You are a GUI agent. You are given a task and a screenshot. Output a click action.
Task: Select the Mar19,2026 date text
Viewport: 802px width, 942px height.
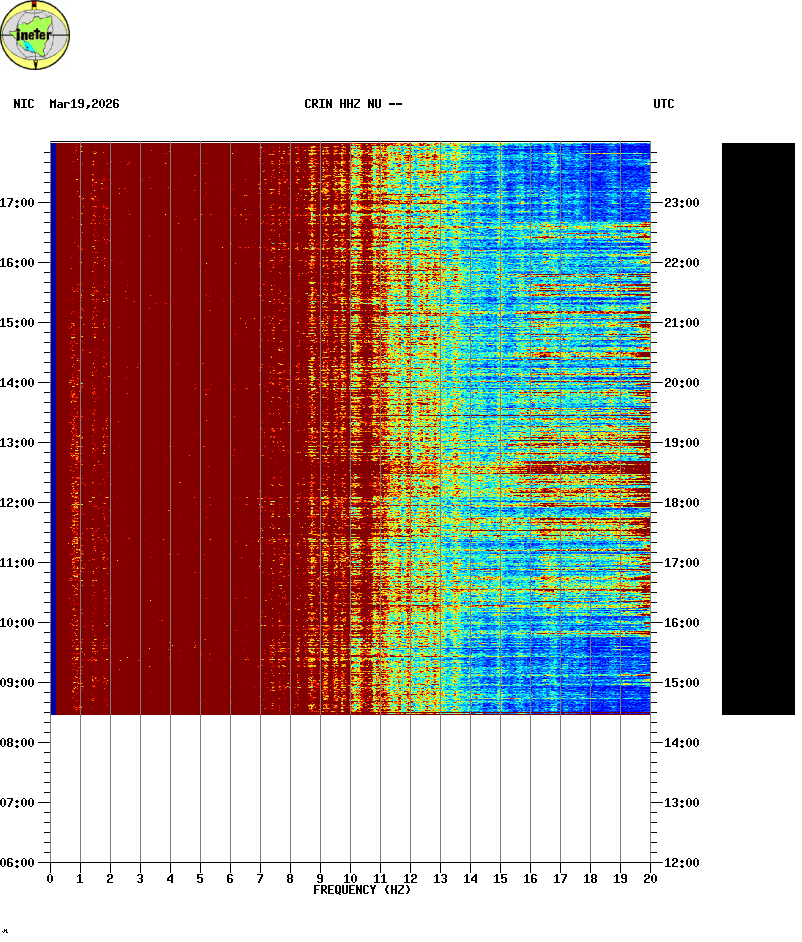click(x=84, y=104)
